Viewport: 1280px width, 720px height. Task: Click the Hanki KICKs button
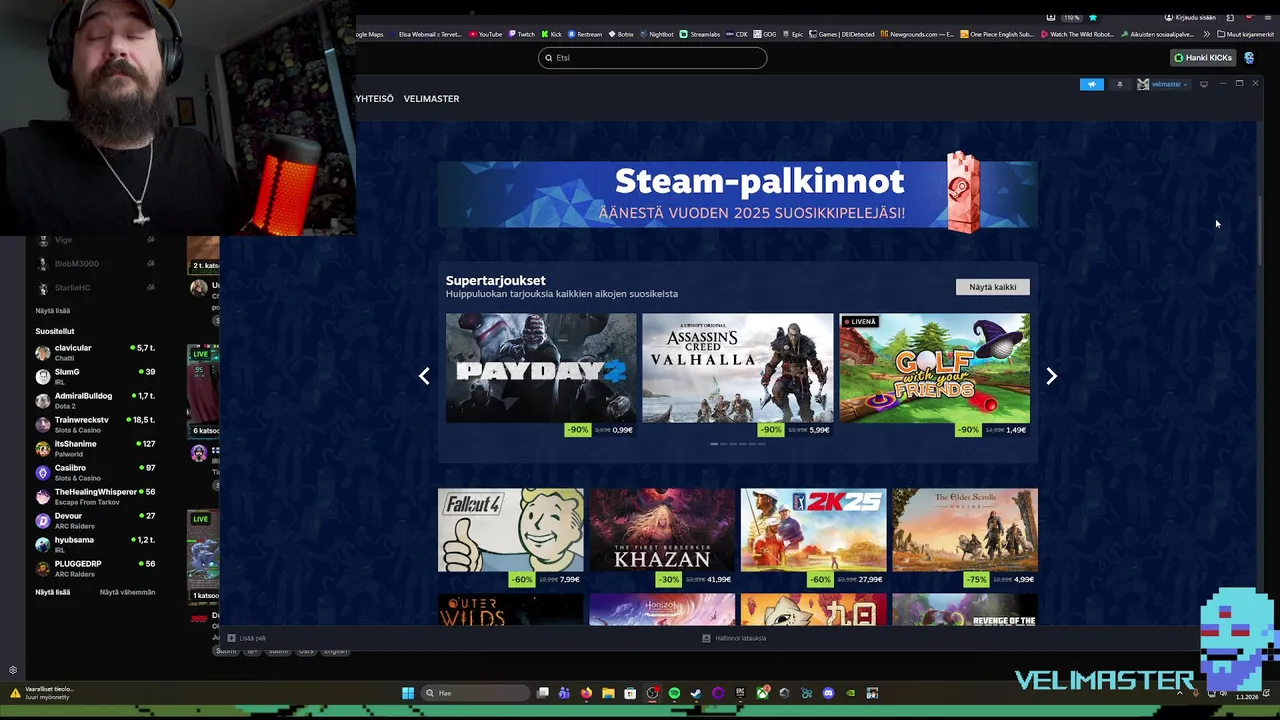(1203, 58)
